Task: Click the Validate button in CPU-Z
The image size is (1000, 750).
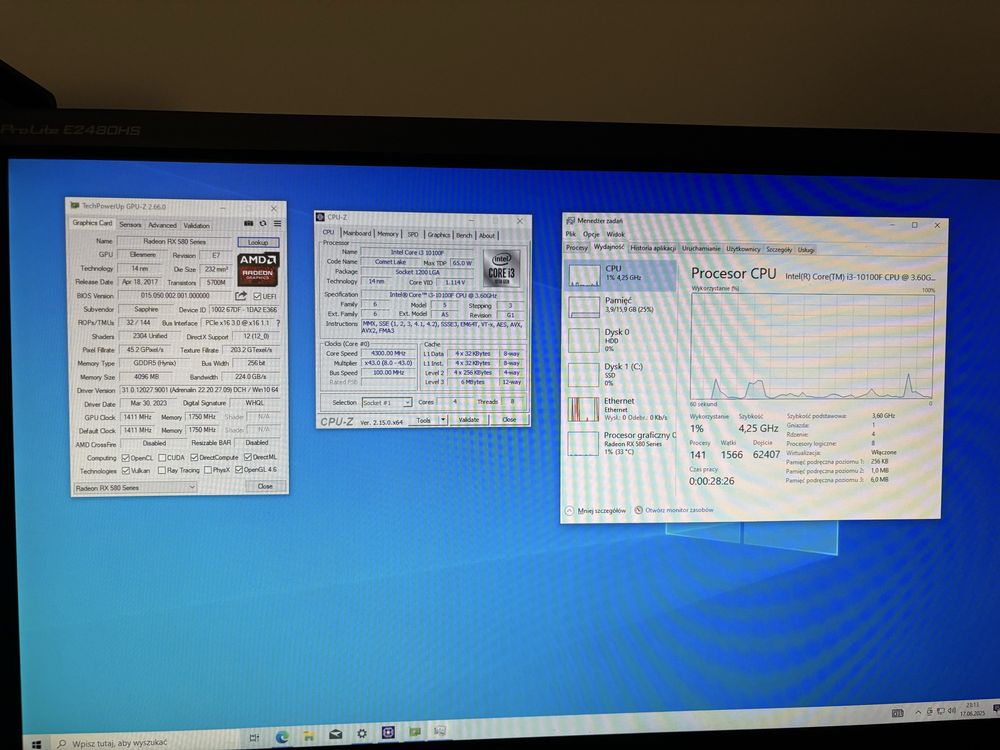Action: (469, 420)
